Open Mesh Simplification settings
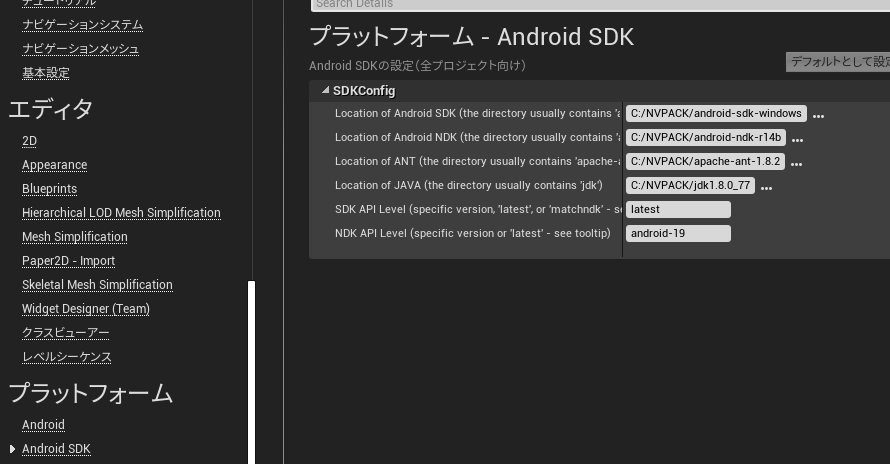 [75, 236]
